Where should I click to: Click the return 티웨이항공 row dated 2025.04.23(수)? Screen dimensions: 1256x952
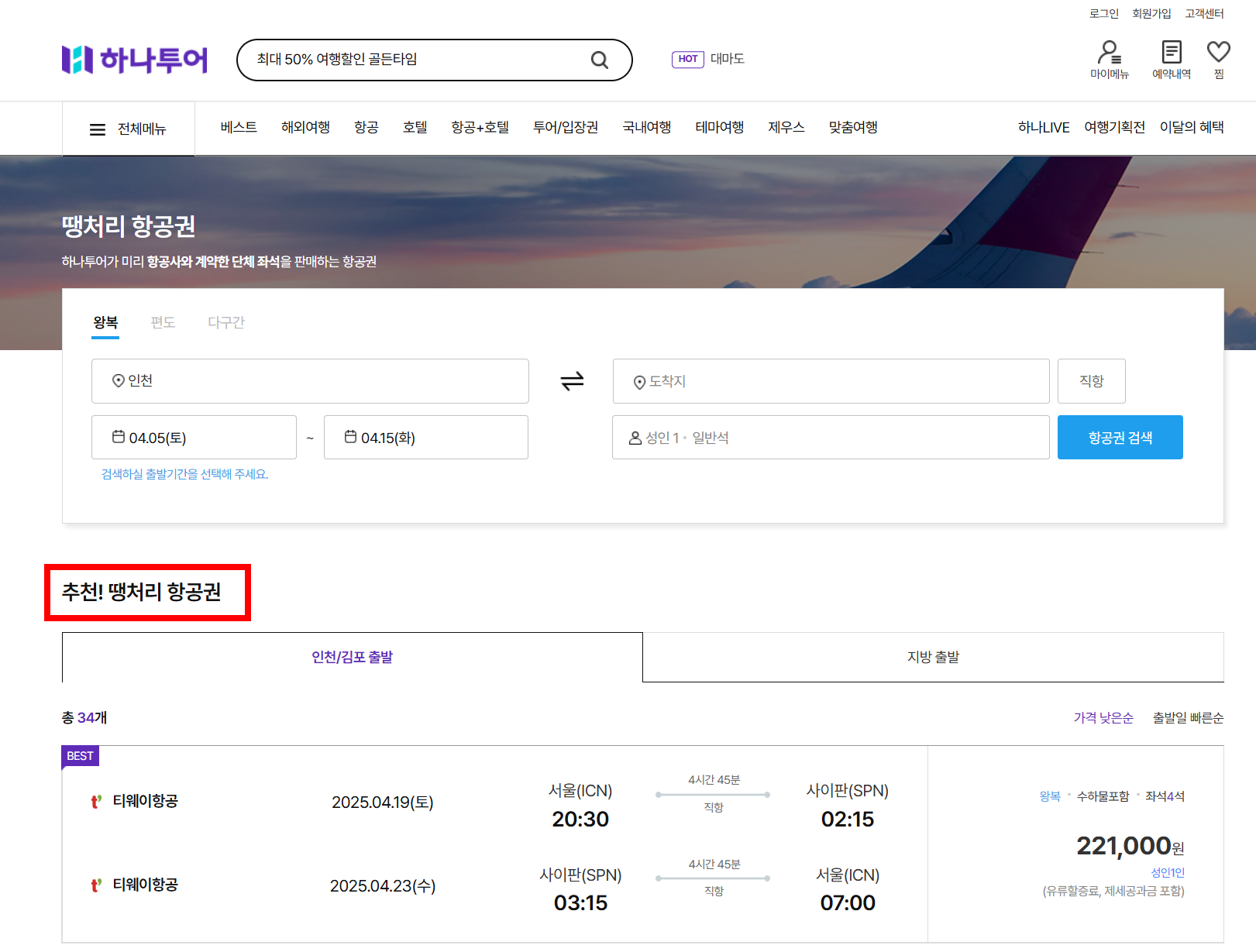494,885
